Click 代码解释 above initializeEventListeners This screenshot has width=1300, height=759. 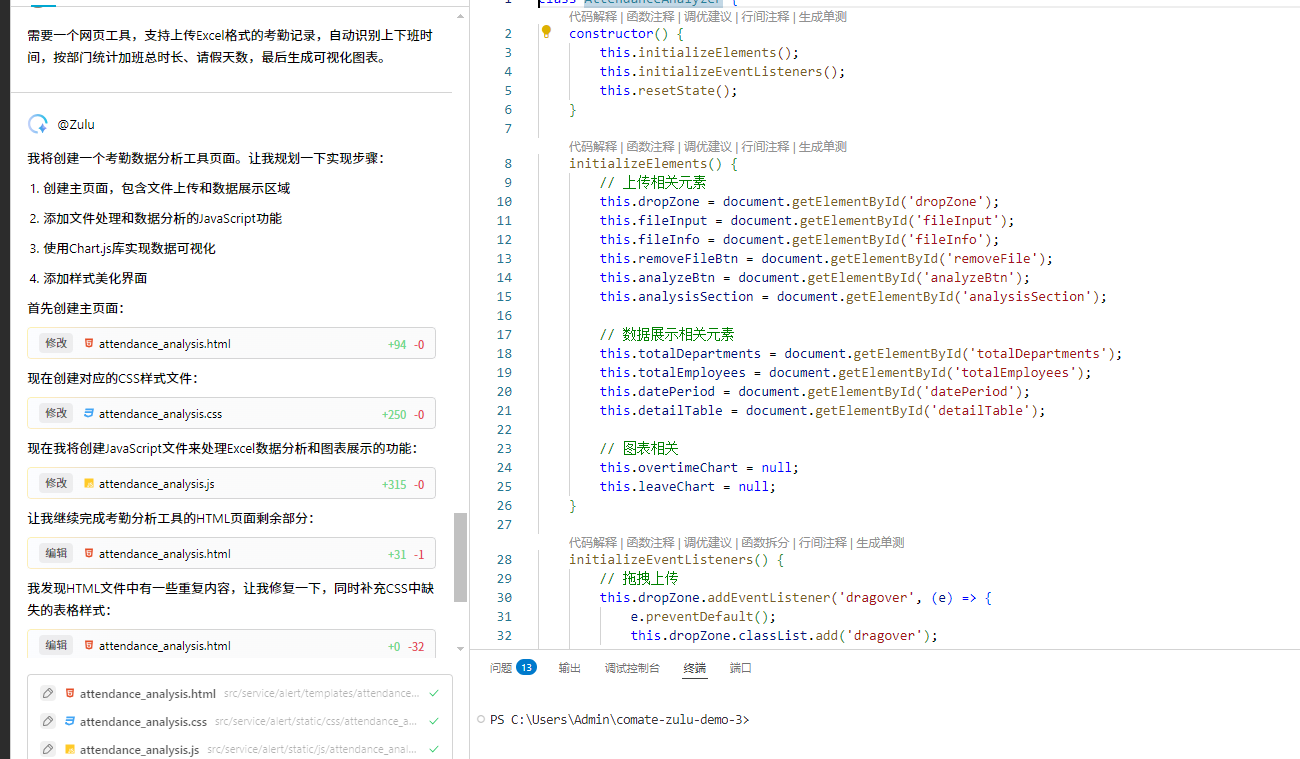pyautogui.click(x=593, y=543)
